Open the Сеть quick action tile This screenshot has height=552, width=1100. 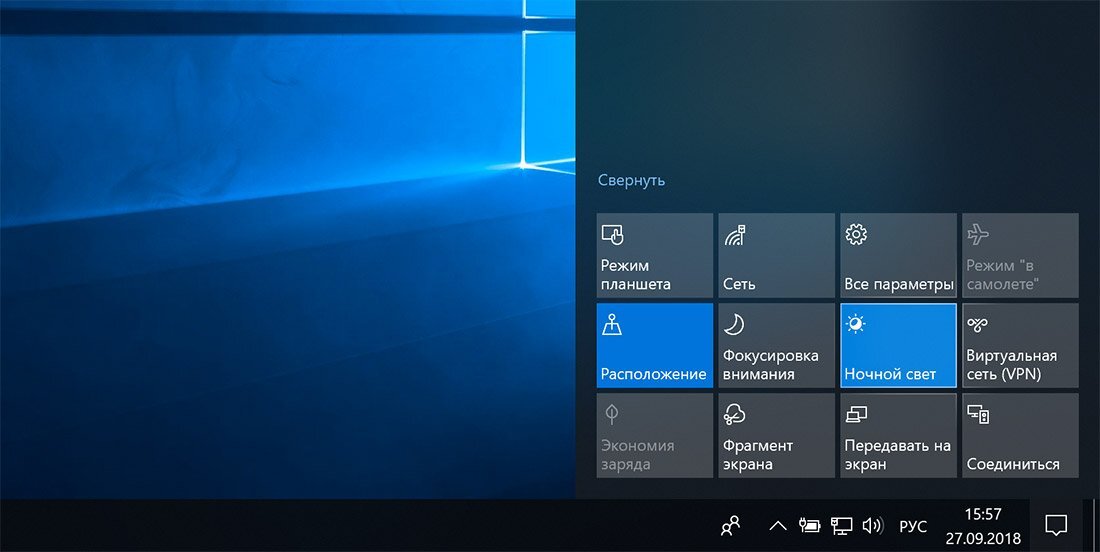[777, 255]
